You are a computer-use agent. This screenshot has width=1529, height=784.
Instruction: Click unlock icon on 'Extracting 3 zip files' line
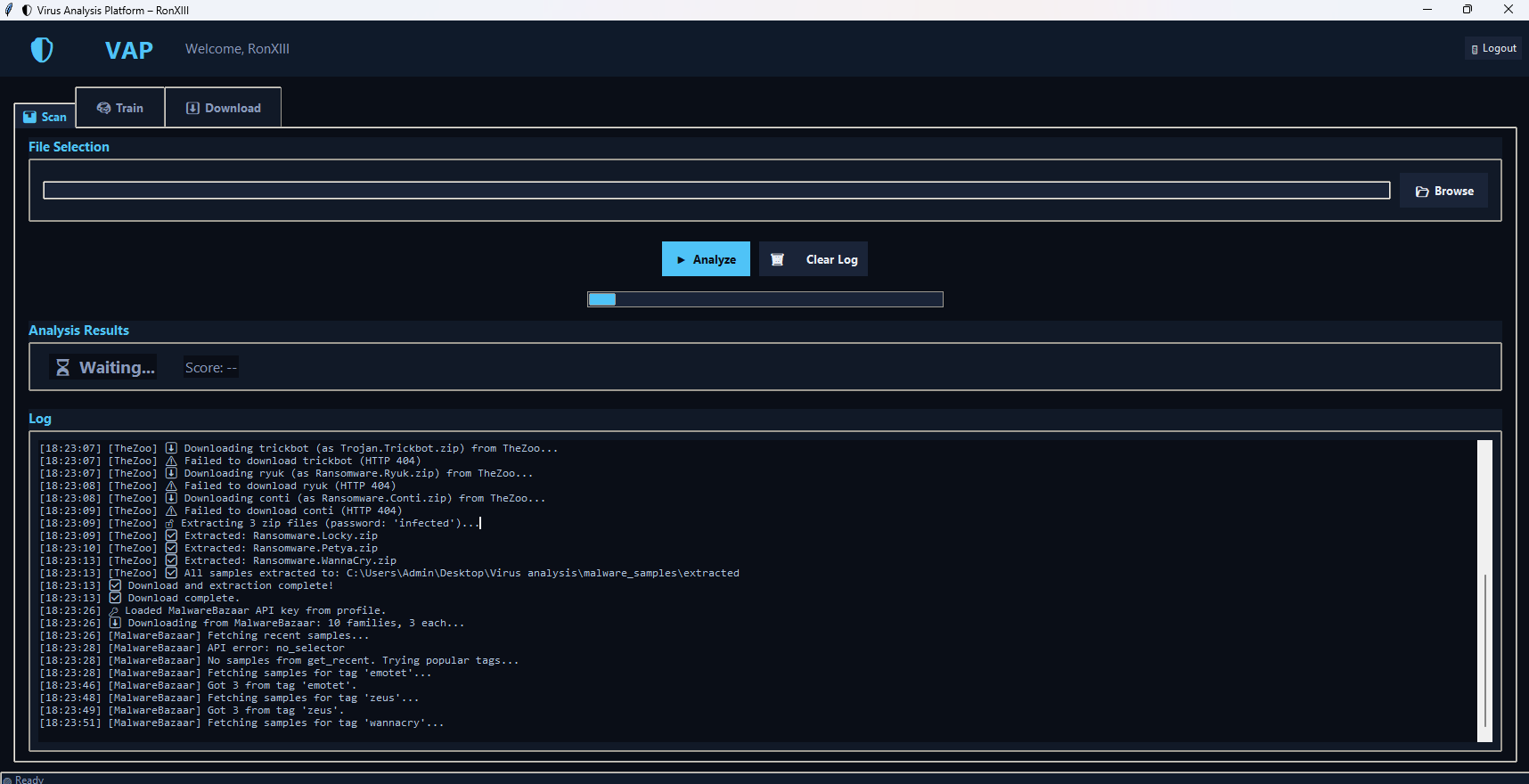pos(169,523)
